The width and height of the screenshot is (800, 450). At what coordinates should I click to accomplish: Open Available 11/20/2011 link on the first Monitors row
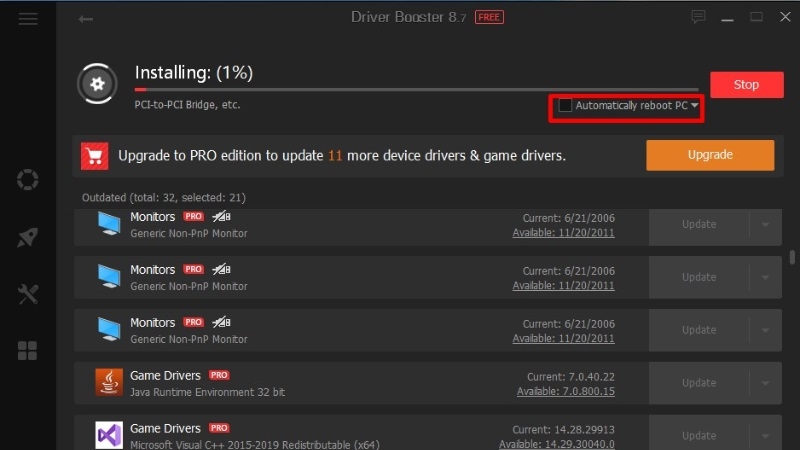click(563, 233)
